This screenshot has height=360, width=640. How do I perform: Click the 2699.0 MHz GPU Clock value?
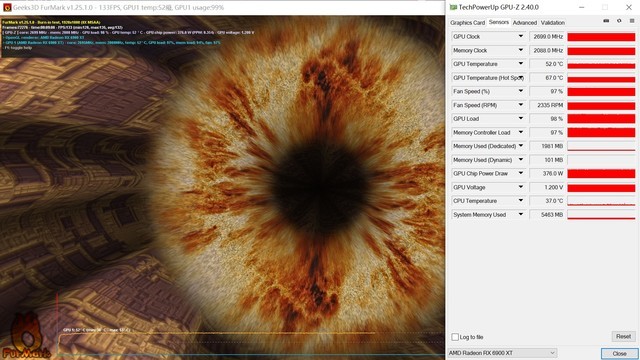click(547, 37)
